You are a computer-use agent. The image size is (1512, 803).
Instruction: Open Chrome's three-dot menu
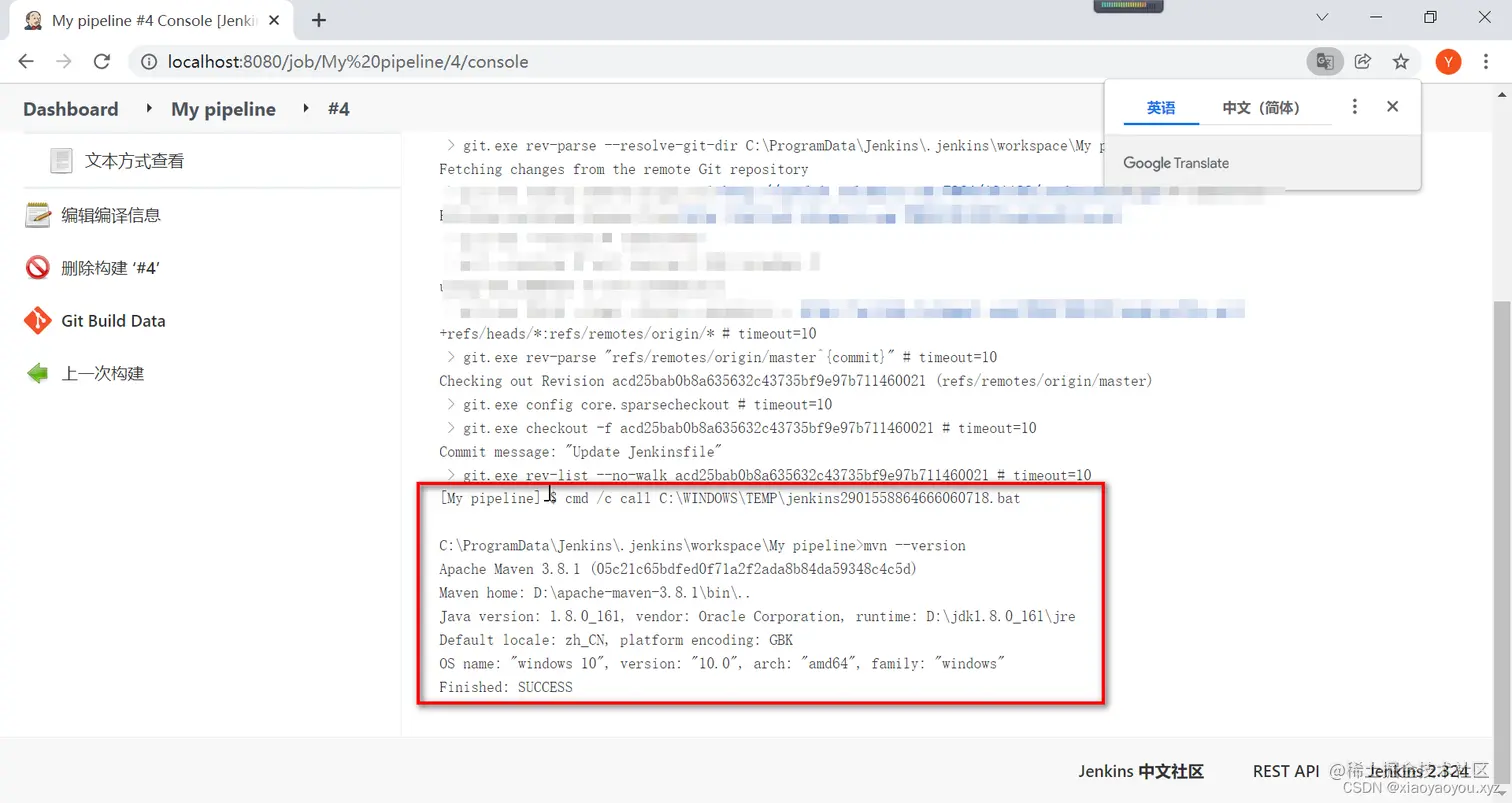(1487, 62)
